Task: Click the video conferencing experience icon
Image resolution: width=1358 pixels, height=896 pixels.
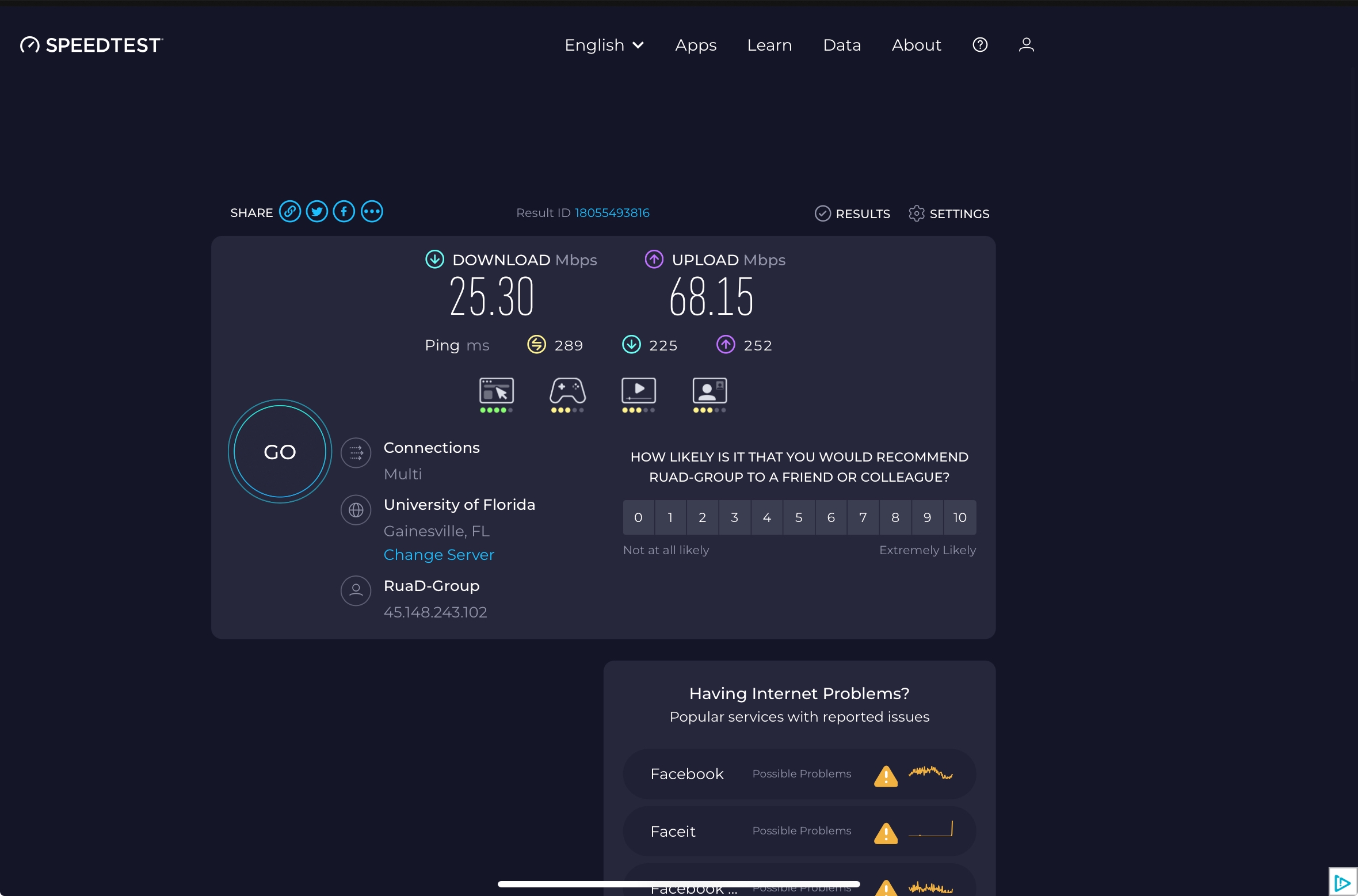Action: [710, 395]
